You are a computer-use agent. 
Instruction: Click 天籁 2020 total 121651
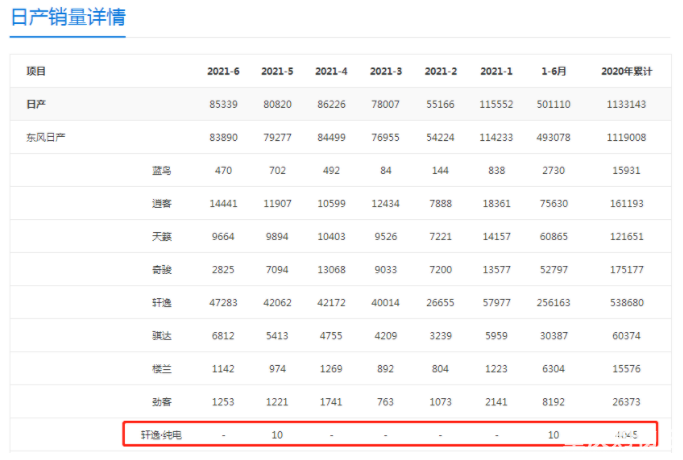point(626,237)
